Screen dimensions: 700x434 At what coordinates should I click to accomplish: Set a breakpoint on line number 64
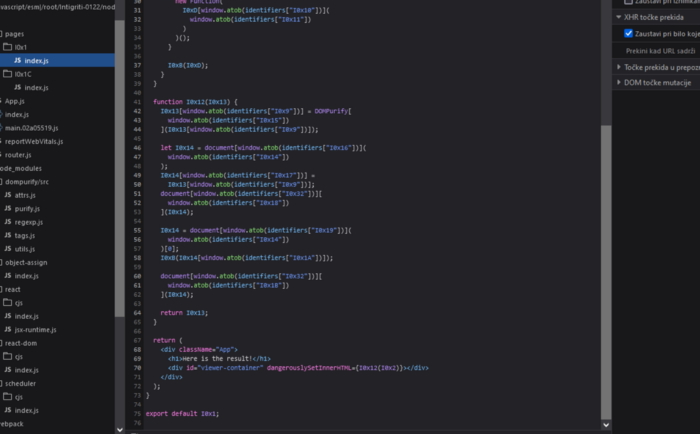pyautogui.click(x=137, y=312)
